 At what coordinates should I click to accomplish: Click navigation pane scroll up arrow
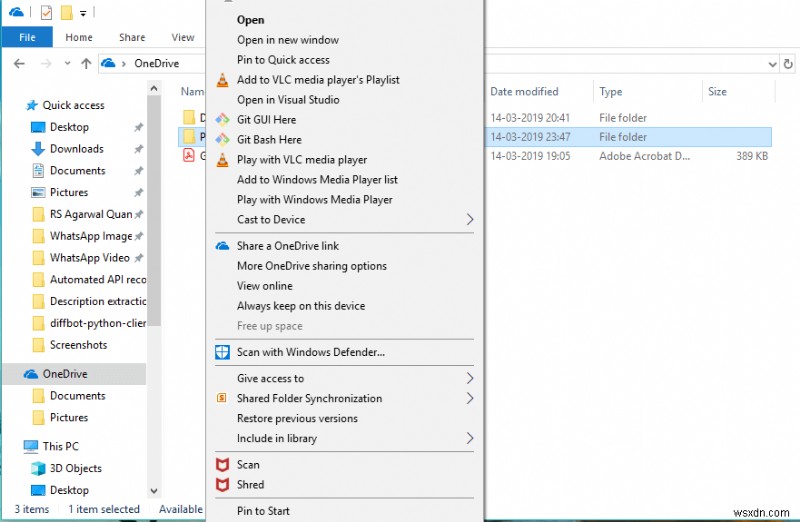click(154, 88)
